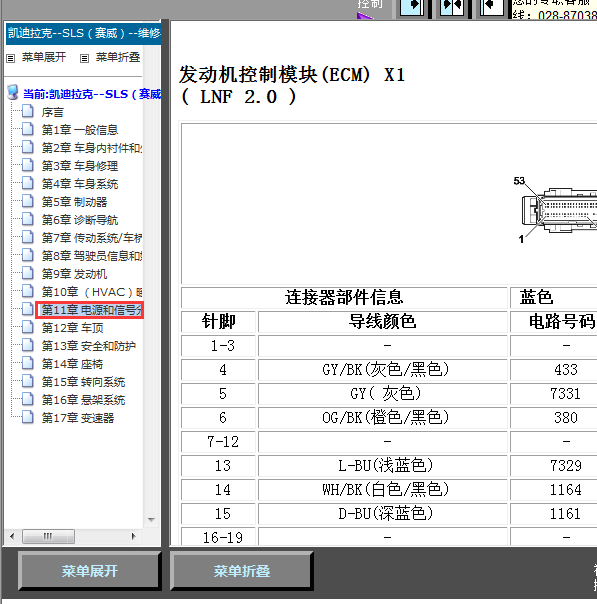597x604 pixels.
Task: Click the page icon beside 第3章 车身修理
Action: 28,165
